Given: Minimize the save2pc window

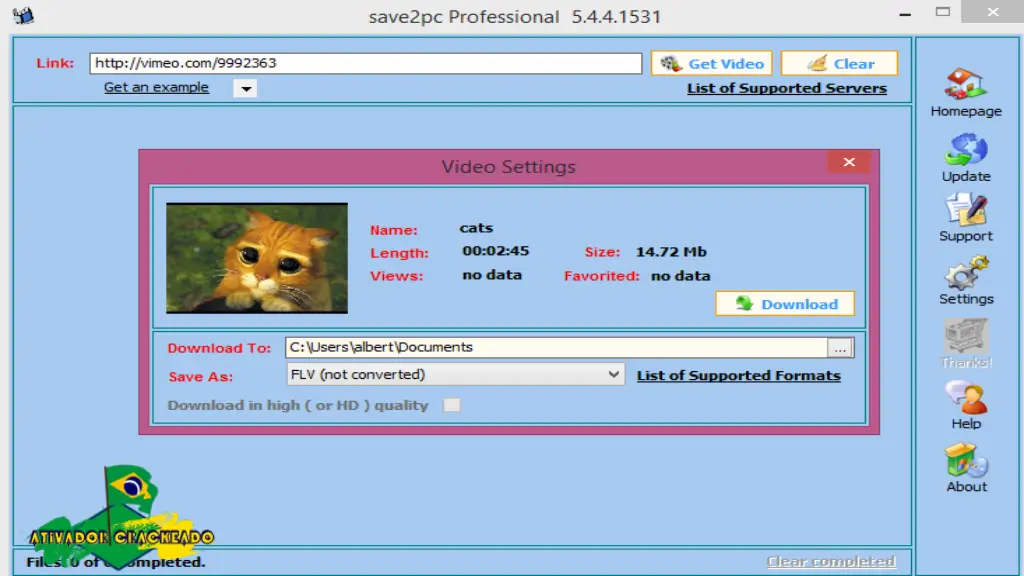Looking at the screenshot, I should (x=905, y=13).
